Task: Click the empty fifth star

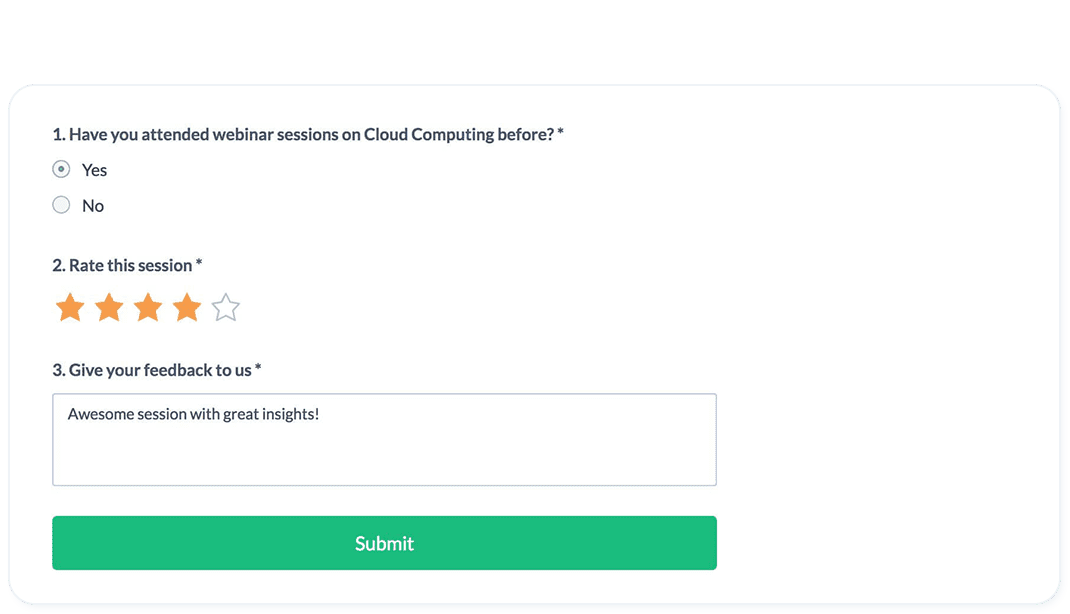Action: [225, 308]
